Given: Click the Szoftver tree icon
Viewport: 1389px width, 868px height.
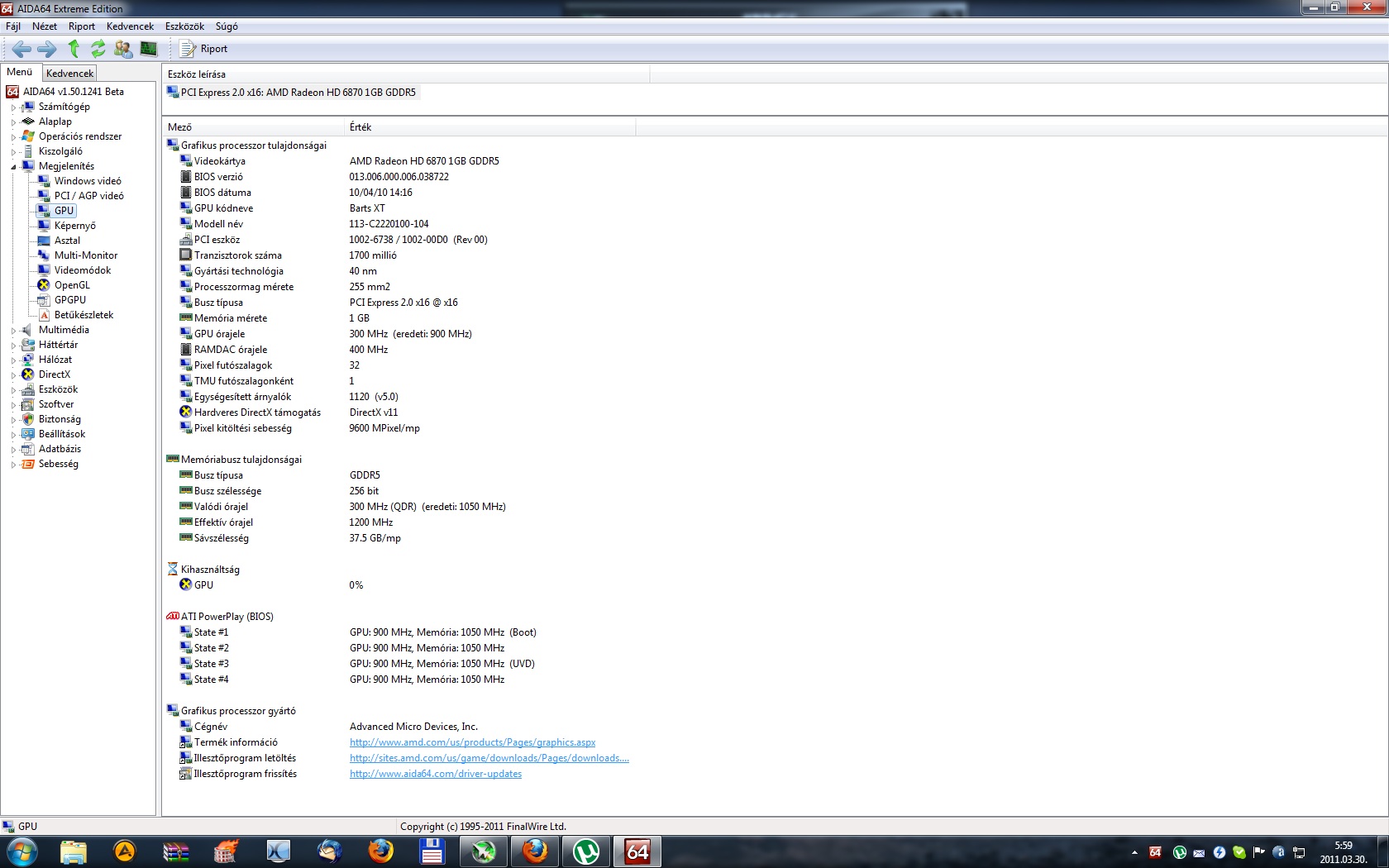Looking at the screenshot, I should (x=28, y=404).
